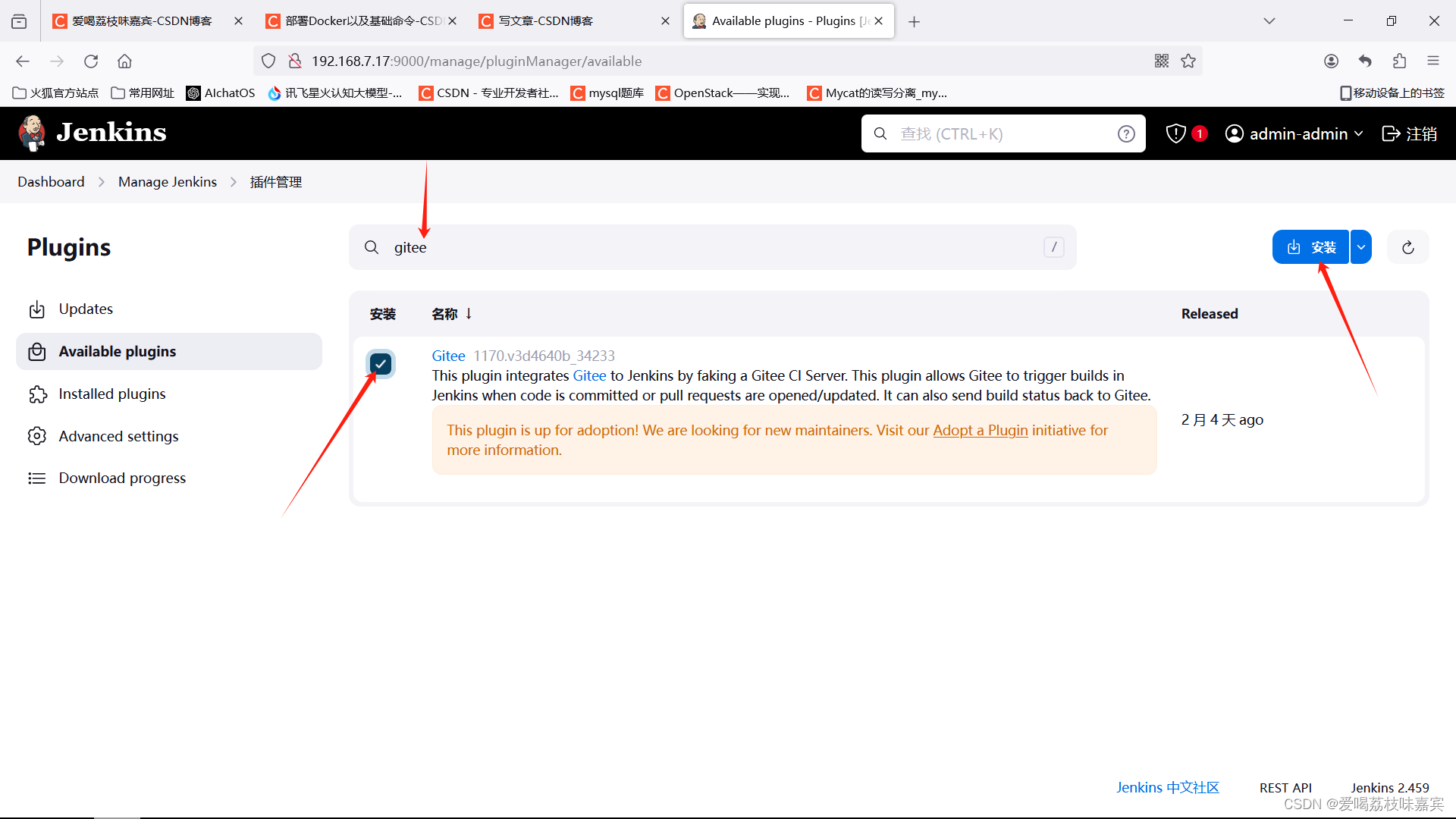Click the Updates sidebar icon
The height and width of the screenshot is (819, 1456).
tap(36, 309)
